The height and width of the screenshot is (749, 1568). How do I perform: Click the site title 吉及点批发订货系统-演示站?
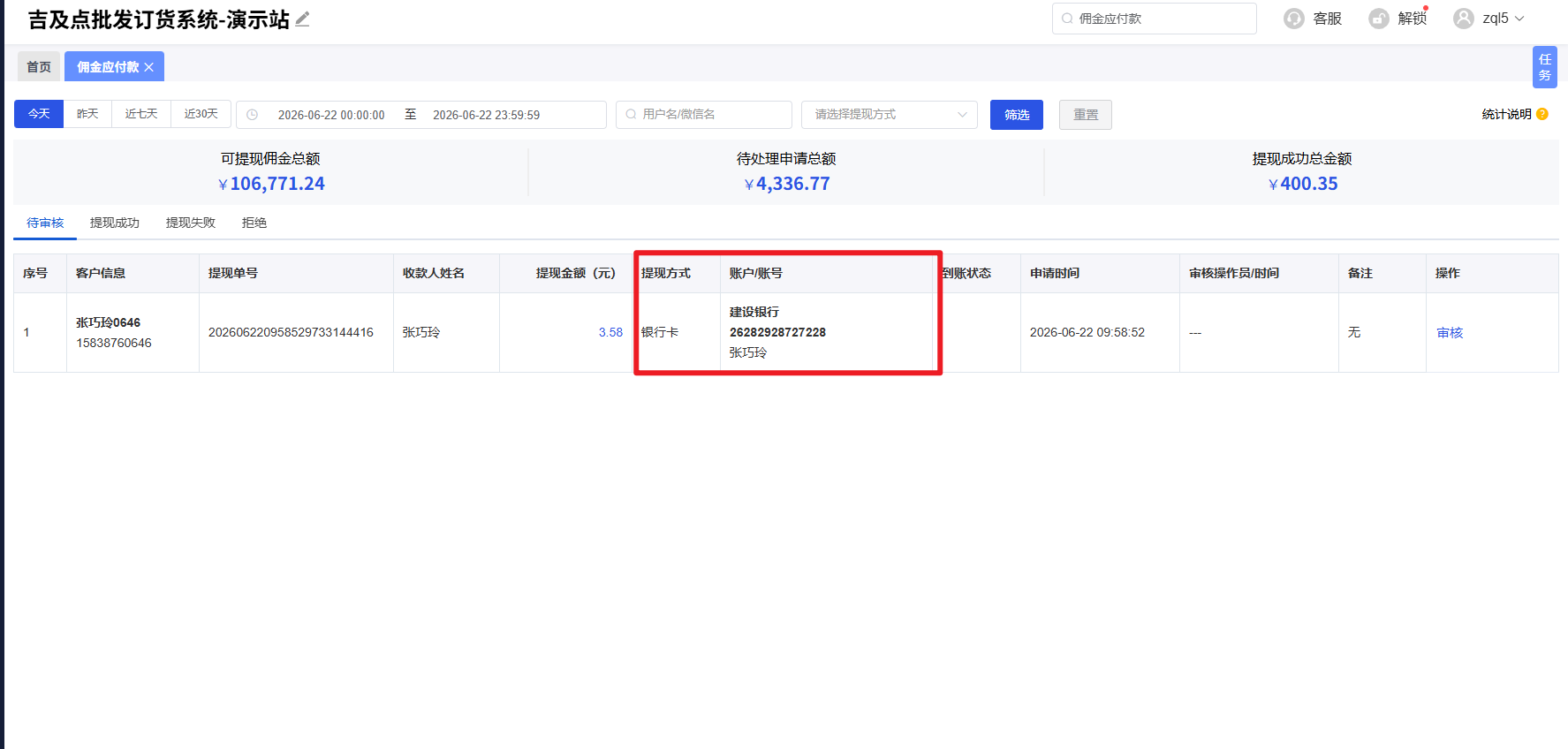tap(159, 19)
